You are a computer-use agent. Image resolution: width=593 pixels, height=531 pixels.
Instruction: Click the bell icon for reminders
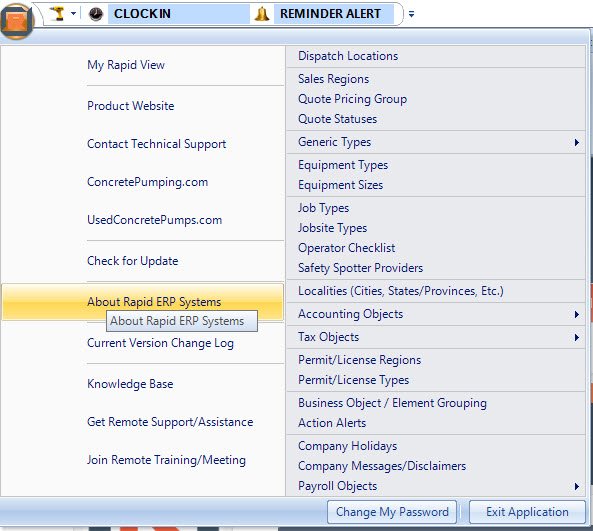coord(262,14)
